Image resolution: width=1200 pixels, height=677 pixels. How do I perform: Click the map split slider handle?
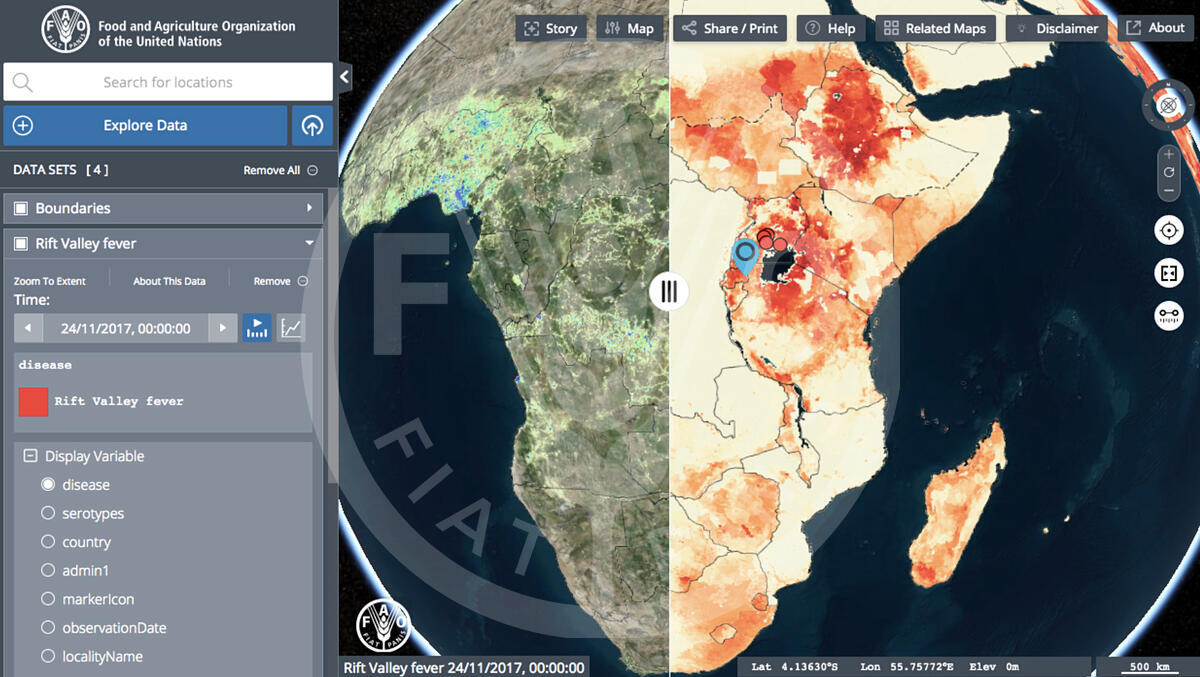[x=669, y=291]
